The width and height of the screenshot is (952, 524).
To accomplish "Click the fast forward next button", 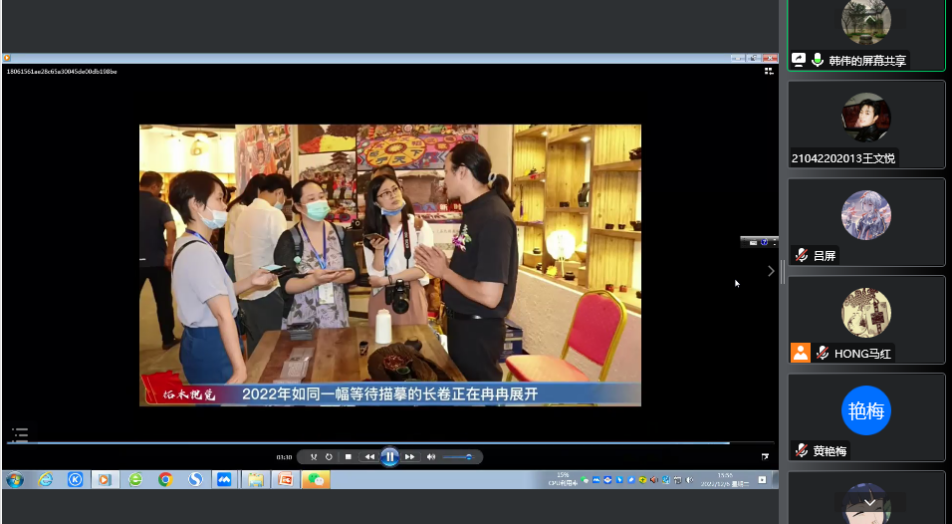I will [x=410, y=457].
